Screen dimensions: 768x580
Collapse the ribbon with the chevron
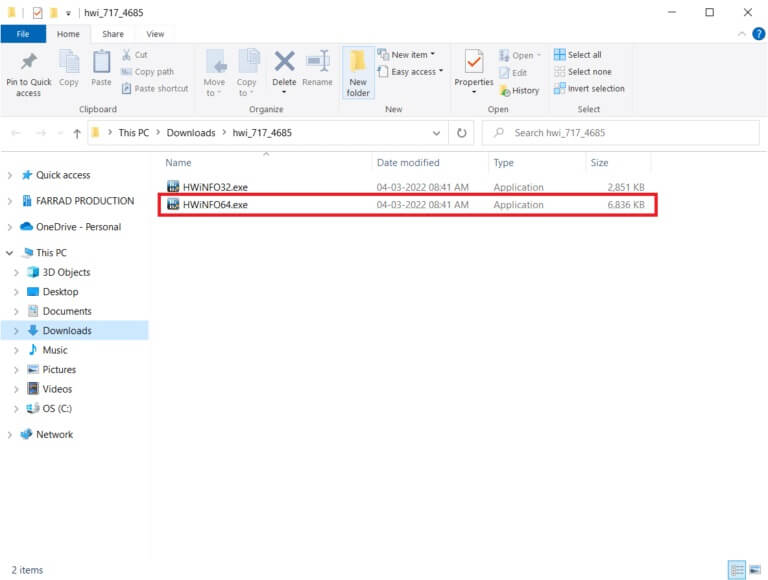(x=742, y=34)
